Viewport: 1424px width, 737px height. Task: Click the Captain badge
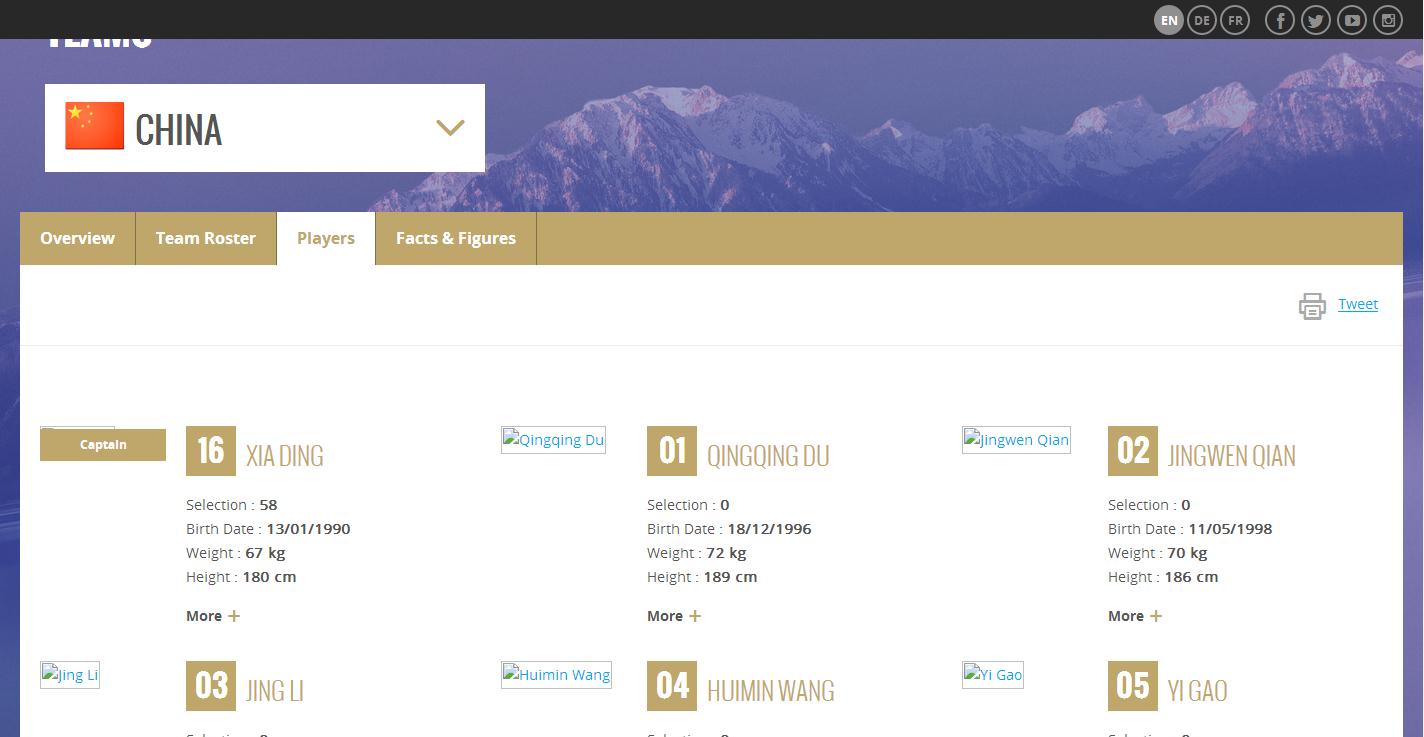pos(103,445)
